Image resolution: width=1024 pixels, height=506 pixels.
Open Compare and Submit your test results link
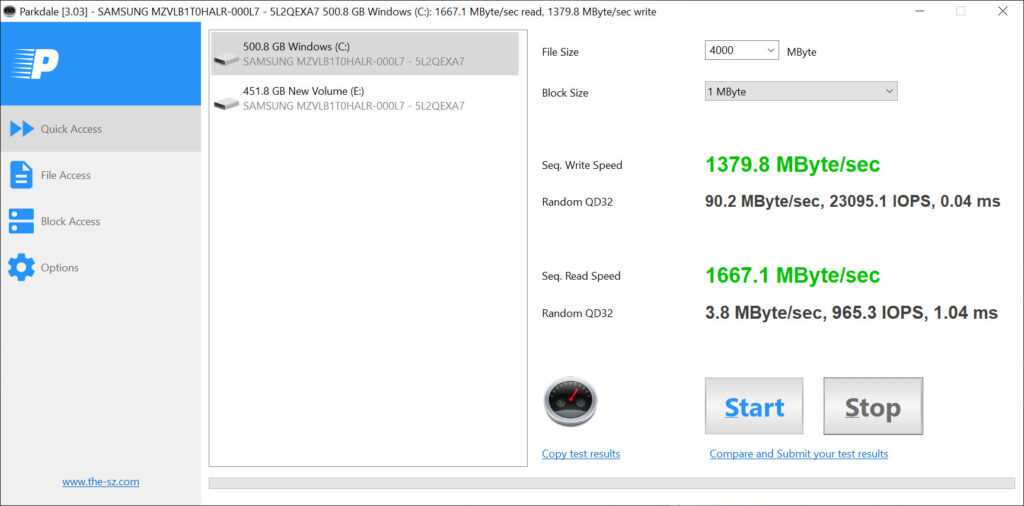[x=799, y=454]
